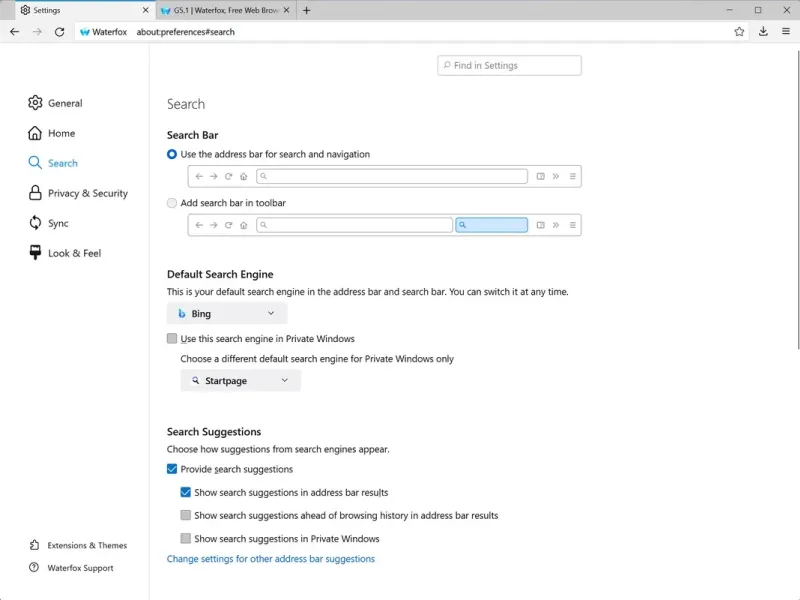Open the Home settings category
The width and height of the screenshot is (800, 600).
(x=61, y=133)
